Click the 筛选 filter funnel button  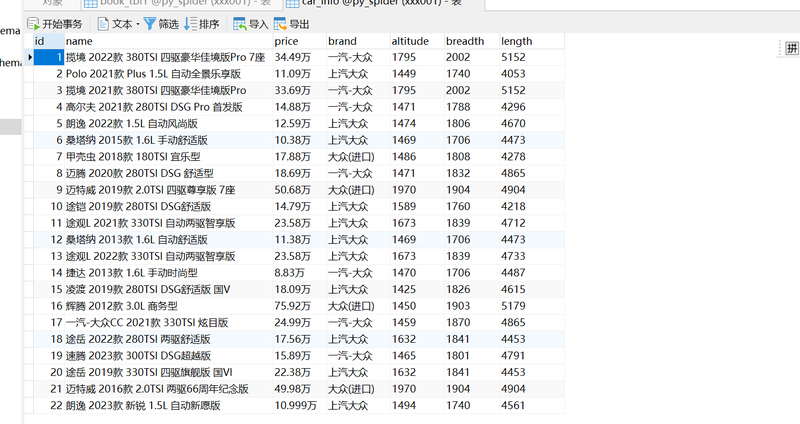pyautogui.click(x=161, y=24)
